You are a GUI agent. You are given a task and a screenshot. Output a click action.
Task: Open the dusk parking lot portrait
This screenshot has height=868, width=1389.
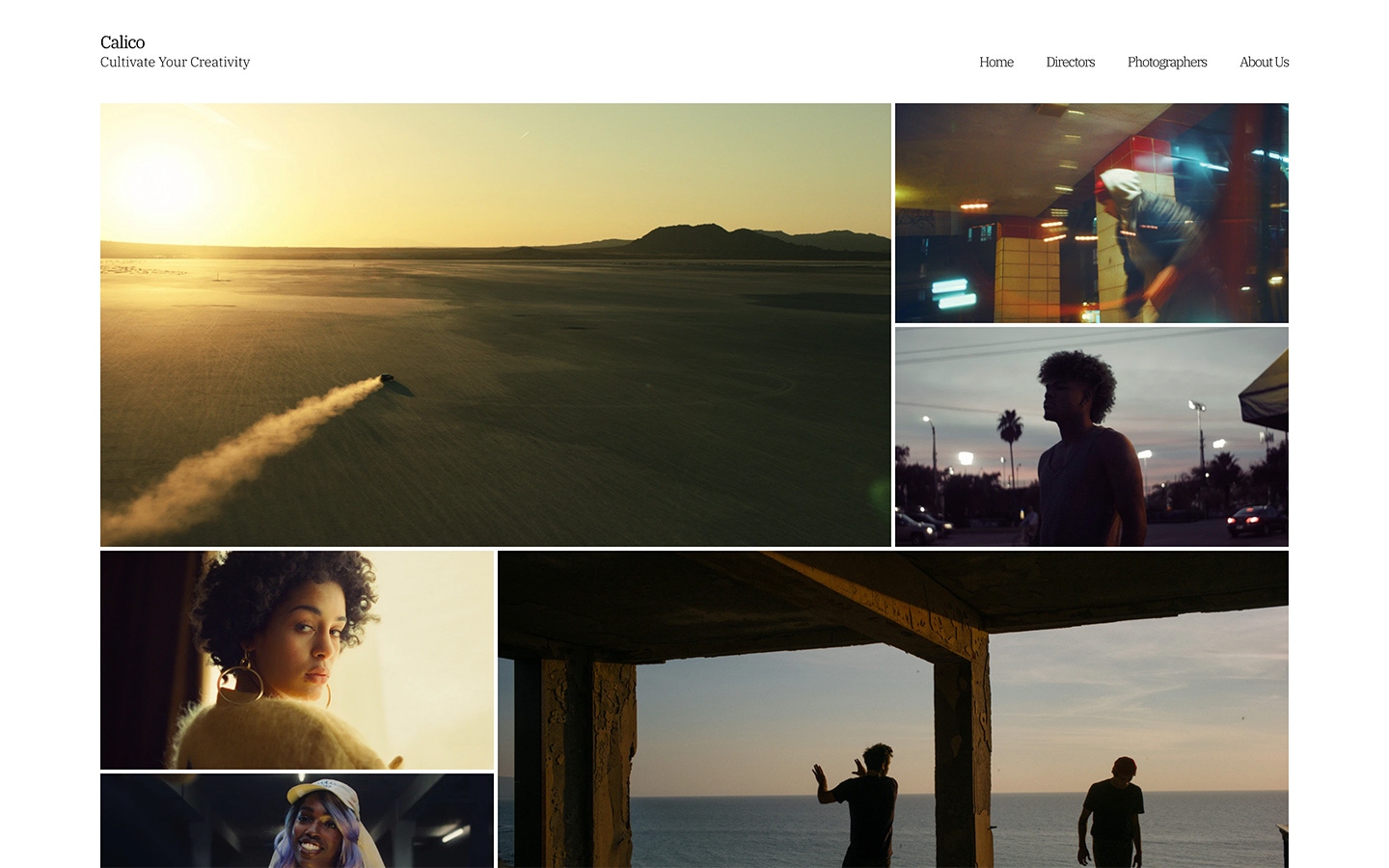tap(1091, 437)
